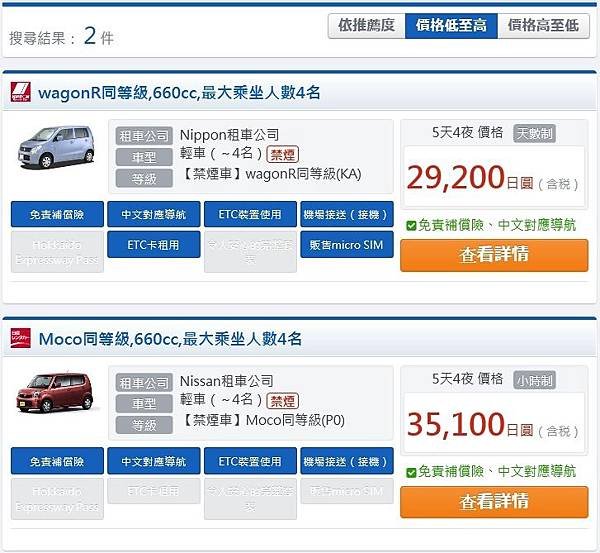
Task: Click wagonR's ETC卡租用 badge
Action: pos(154,244)
